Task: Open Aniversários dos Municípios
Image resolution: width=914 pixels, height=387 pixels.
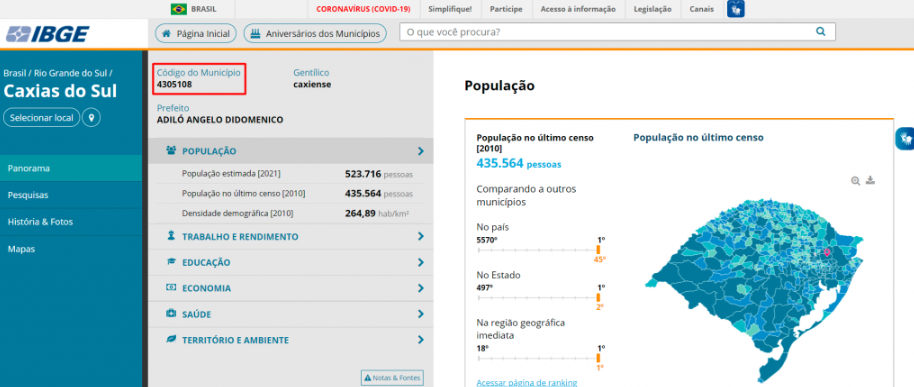Action: (x=315, y=34)
